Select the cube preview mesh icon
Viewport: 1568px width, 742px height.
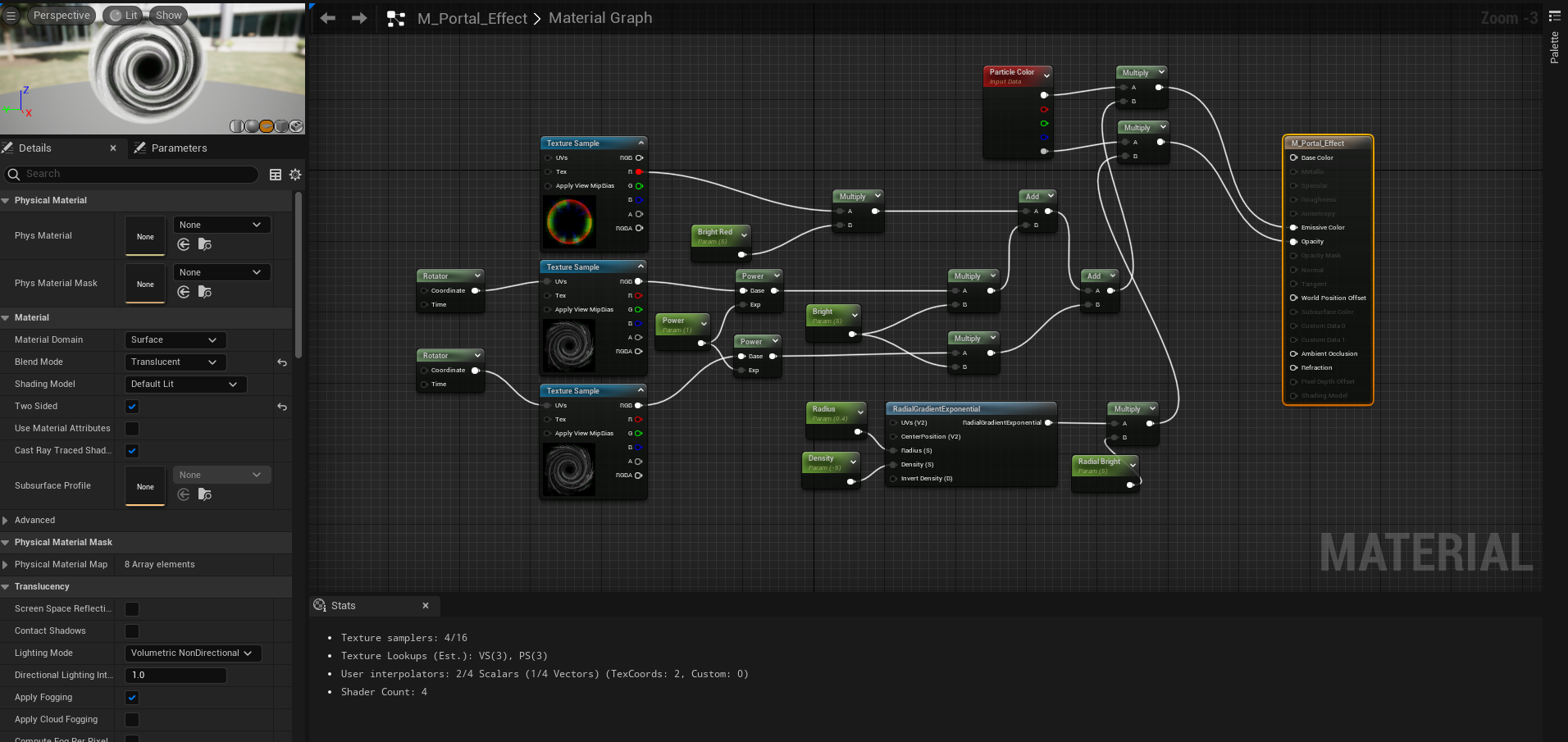(281, 126)
